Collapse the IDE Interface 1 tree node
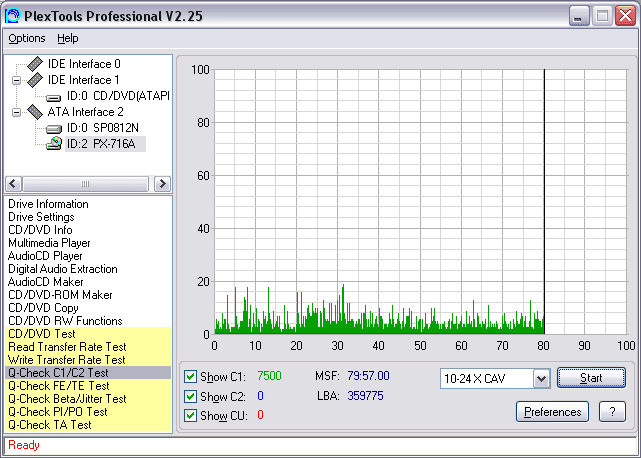The height and width of the screenshot is (458, 641). coord(16,80)
